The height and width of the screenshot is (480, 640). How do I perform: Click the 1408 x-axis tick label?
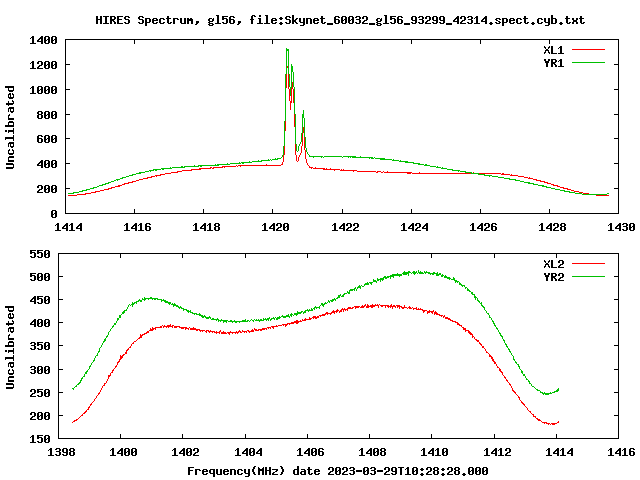[x=372, y=452]
